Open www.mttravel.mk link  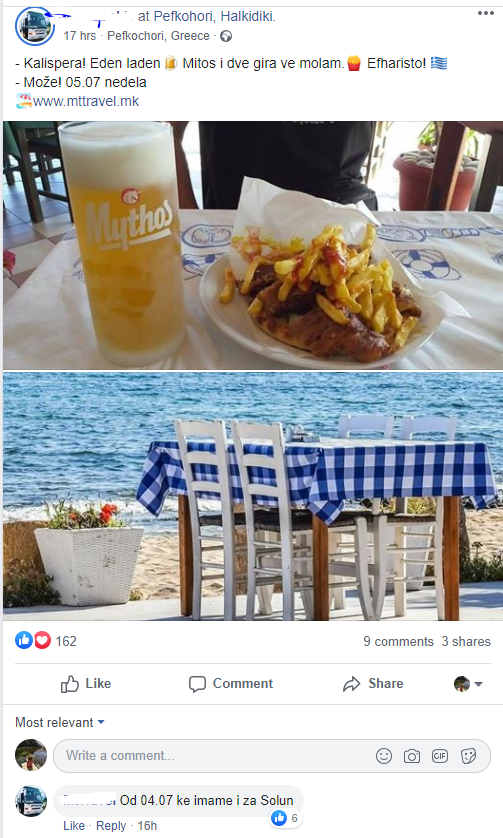[86, 101]
